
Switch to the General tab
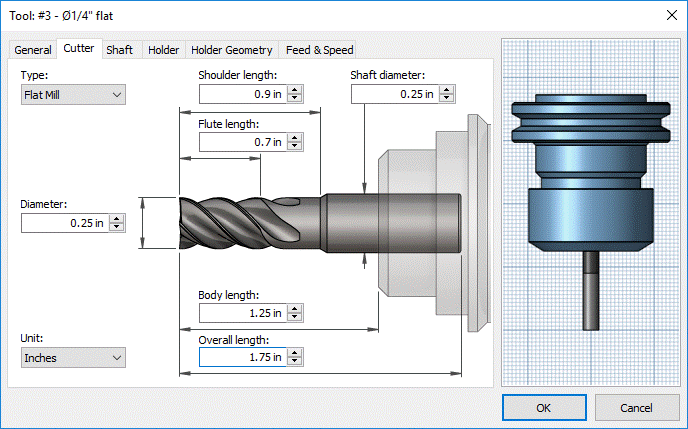pyautogui.click(x=33, y=50)
